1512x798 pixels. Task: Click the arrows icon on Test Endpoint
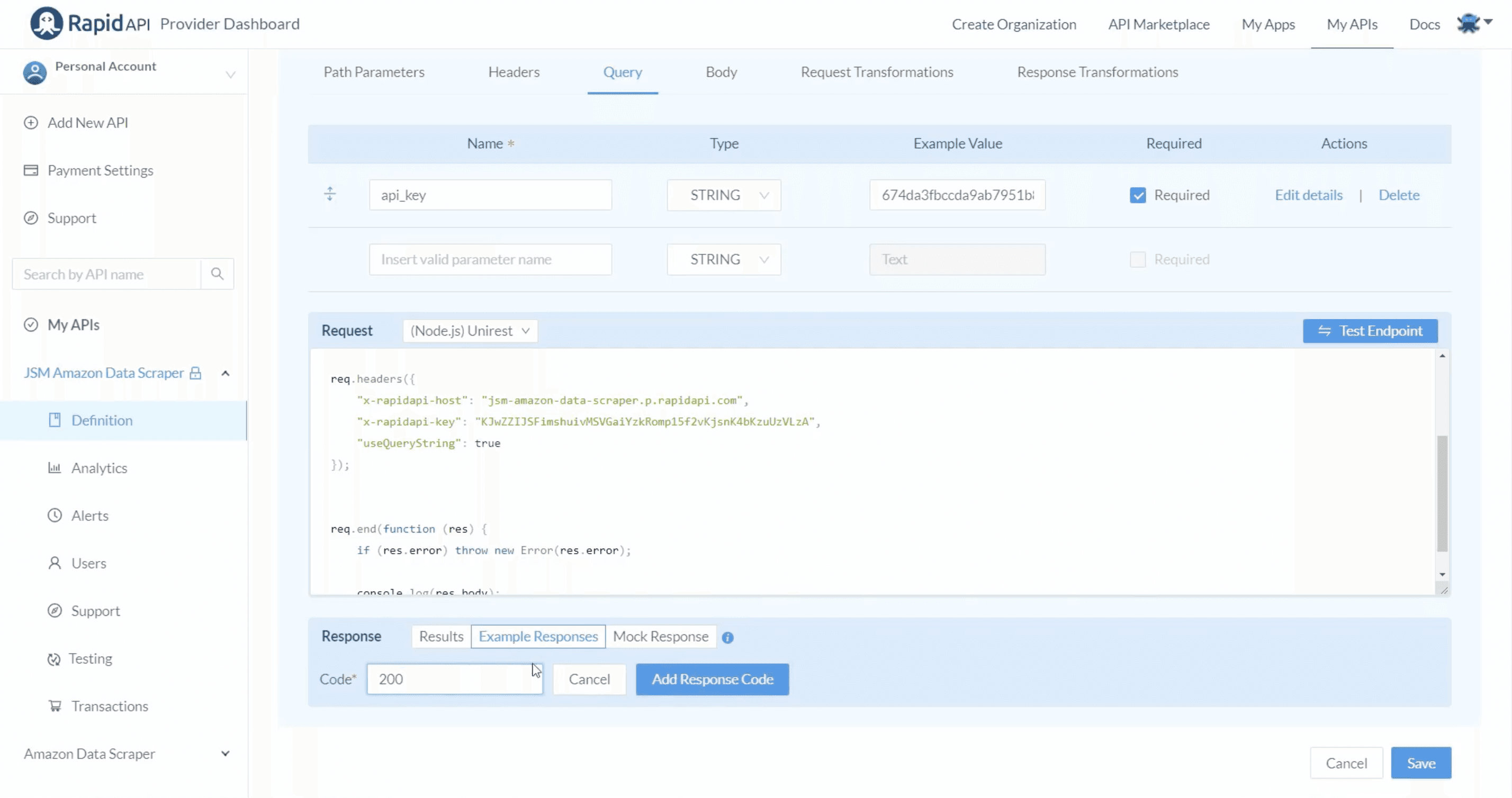pyautogui.click(x=1324, y=331)
